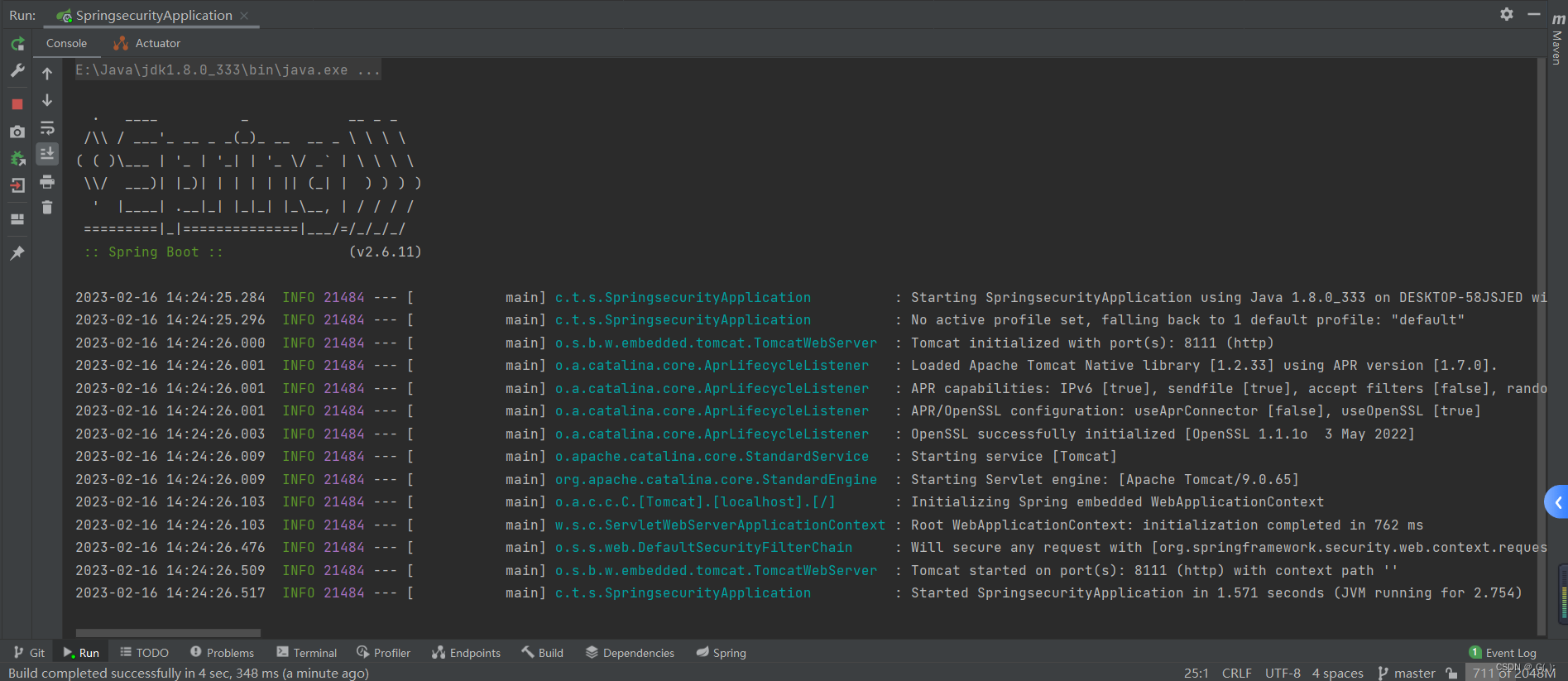
Task: Change the CRLF line separator
Action: 1237,674
